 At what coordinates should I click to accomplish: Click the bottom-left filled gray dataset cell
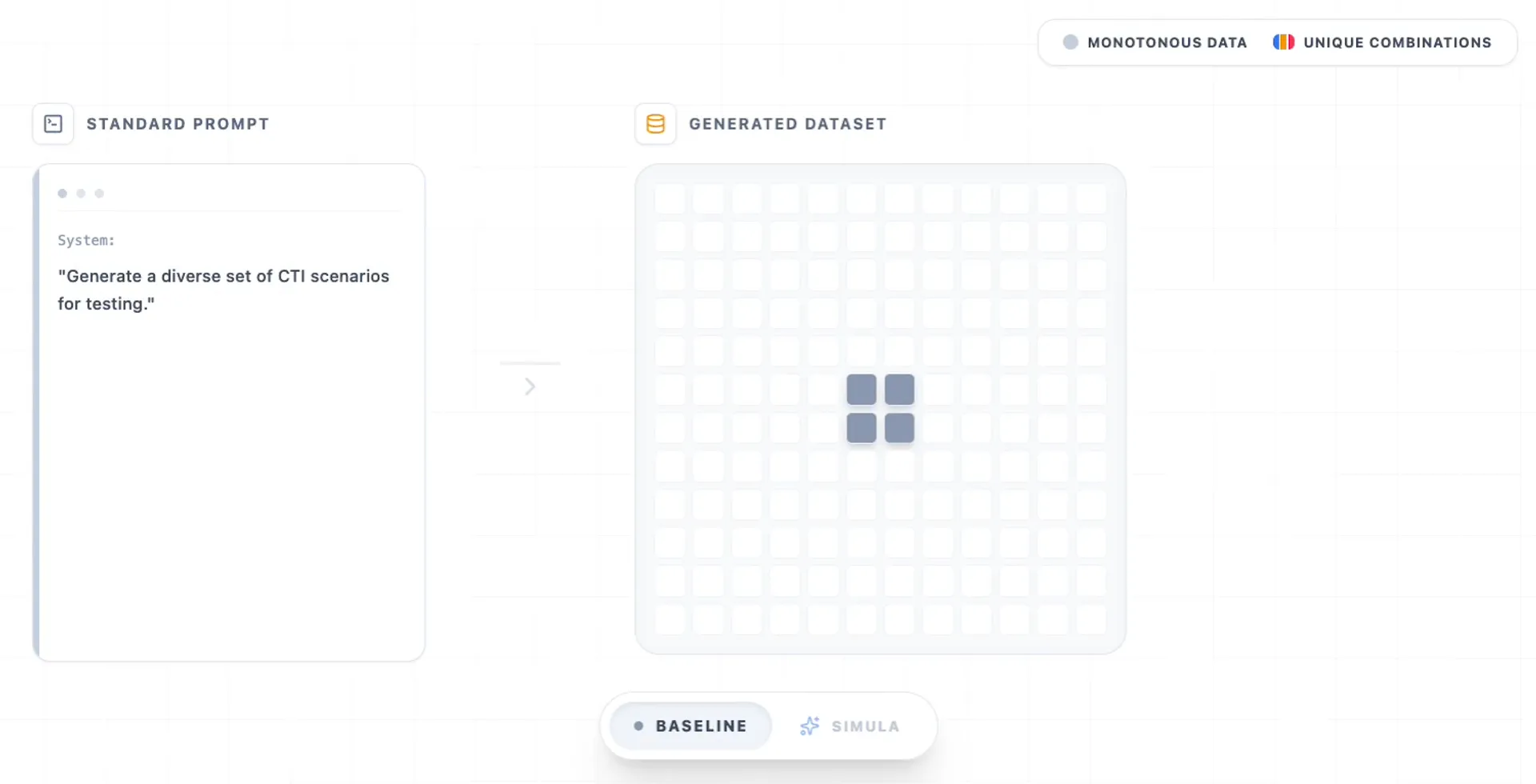[861, 428]
